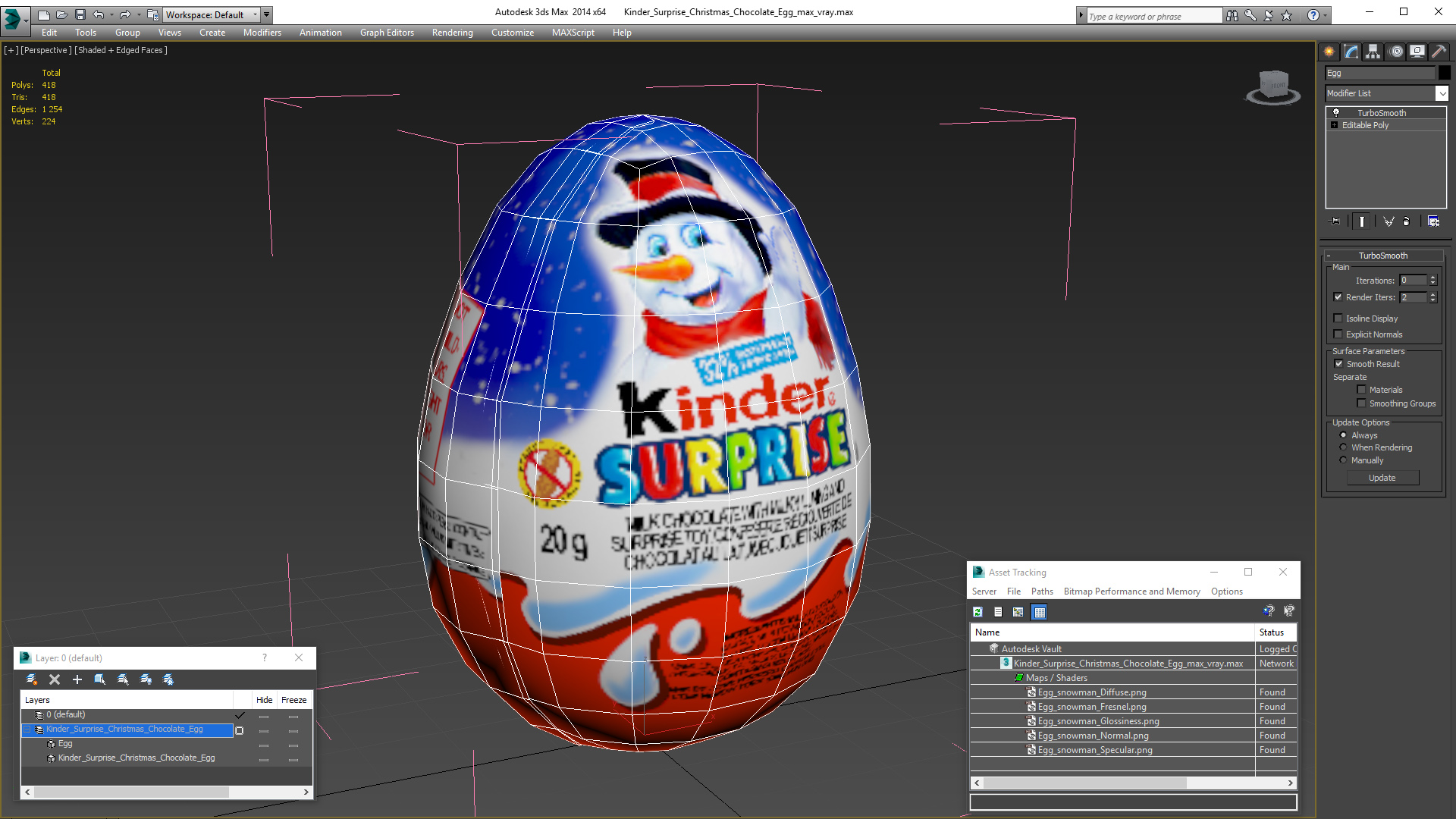Click Freeze/Unfreeze All Layers icon
The image size is (1456, 819).
click(168, 679)
